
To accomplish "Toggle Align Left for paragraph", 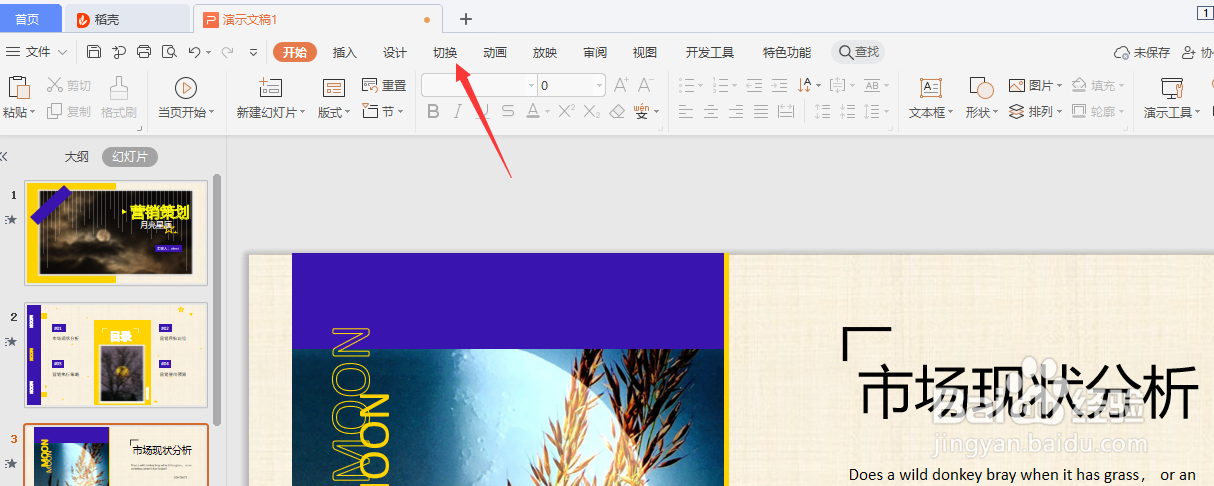I will coord(686,112).
